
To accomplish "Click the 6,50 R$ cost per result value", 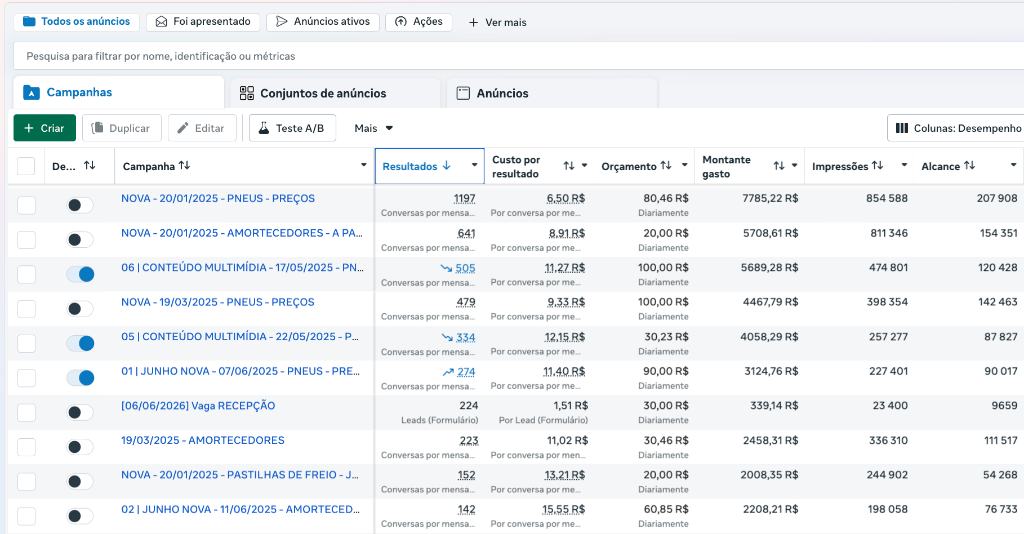I will [566, 198].
